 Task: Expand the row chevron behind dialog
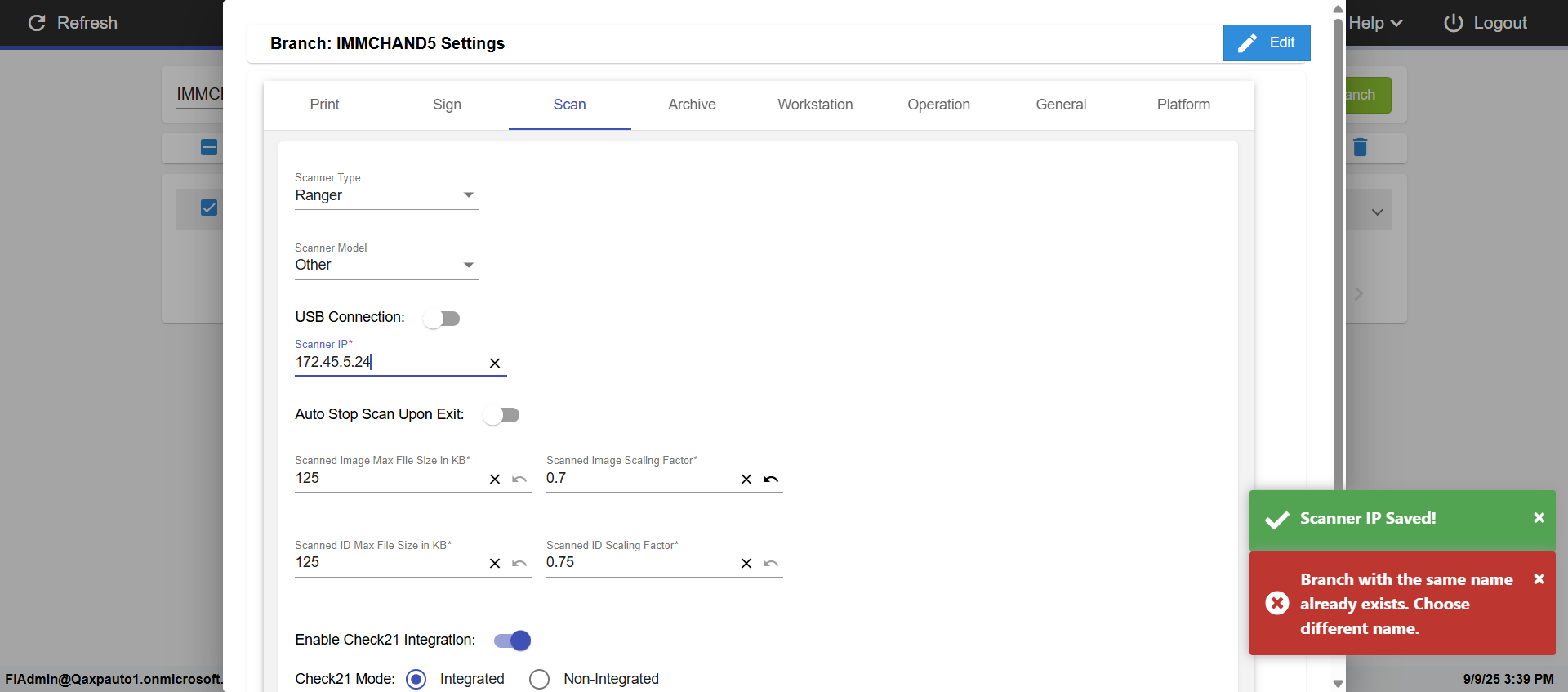(x=1378, y=212)
